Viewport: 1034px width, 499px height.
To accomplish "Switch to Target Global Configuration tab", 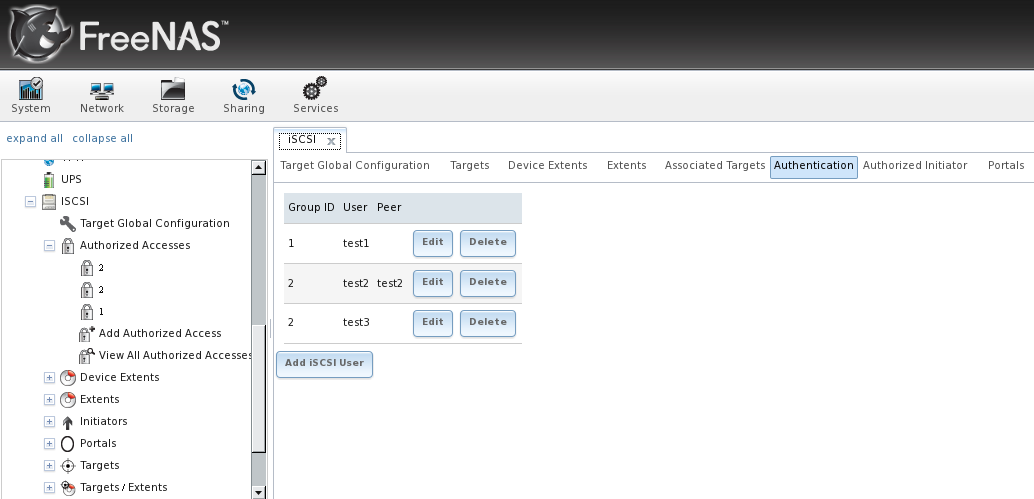I will (x=355, y=165).
